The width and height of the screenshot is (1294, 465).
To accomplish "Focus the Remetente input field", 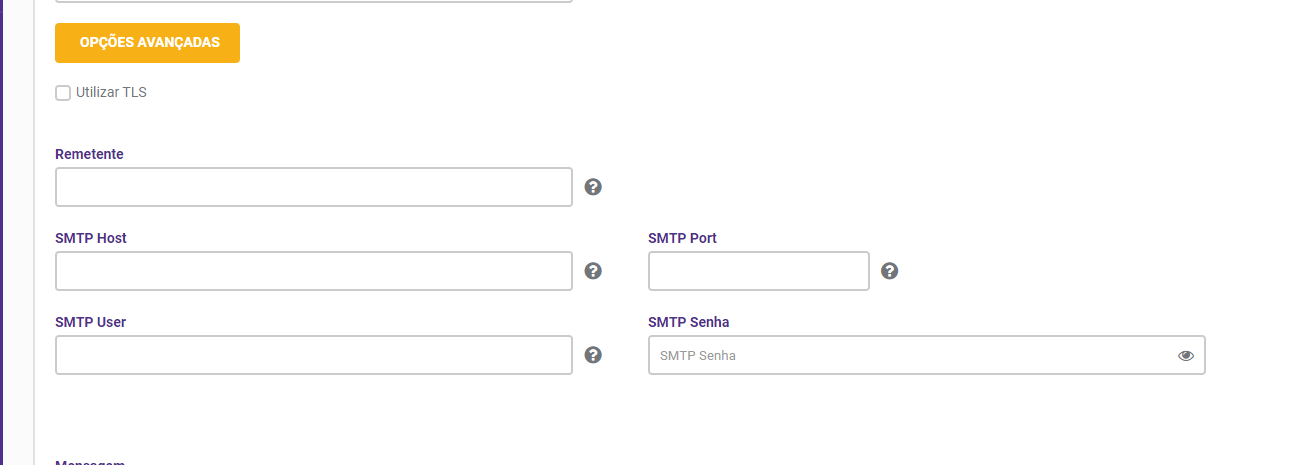I will click(314, 187).
